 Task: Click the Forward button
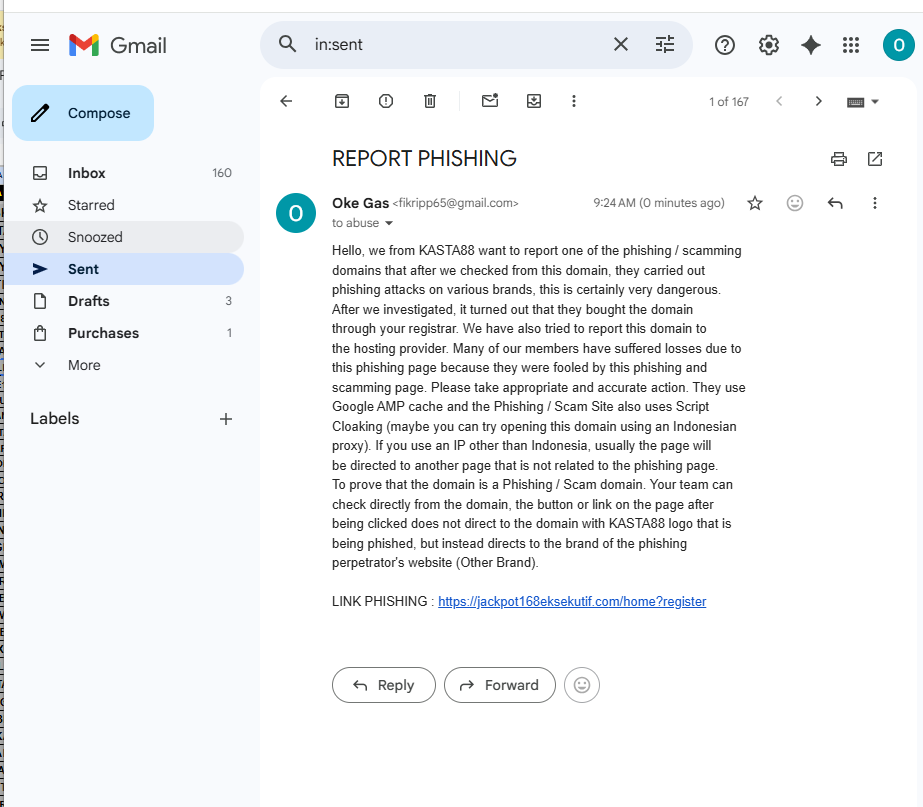coord(500,685)
